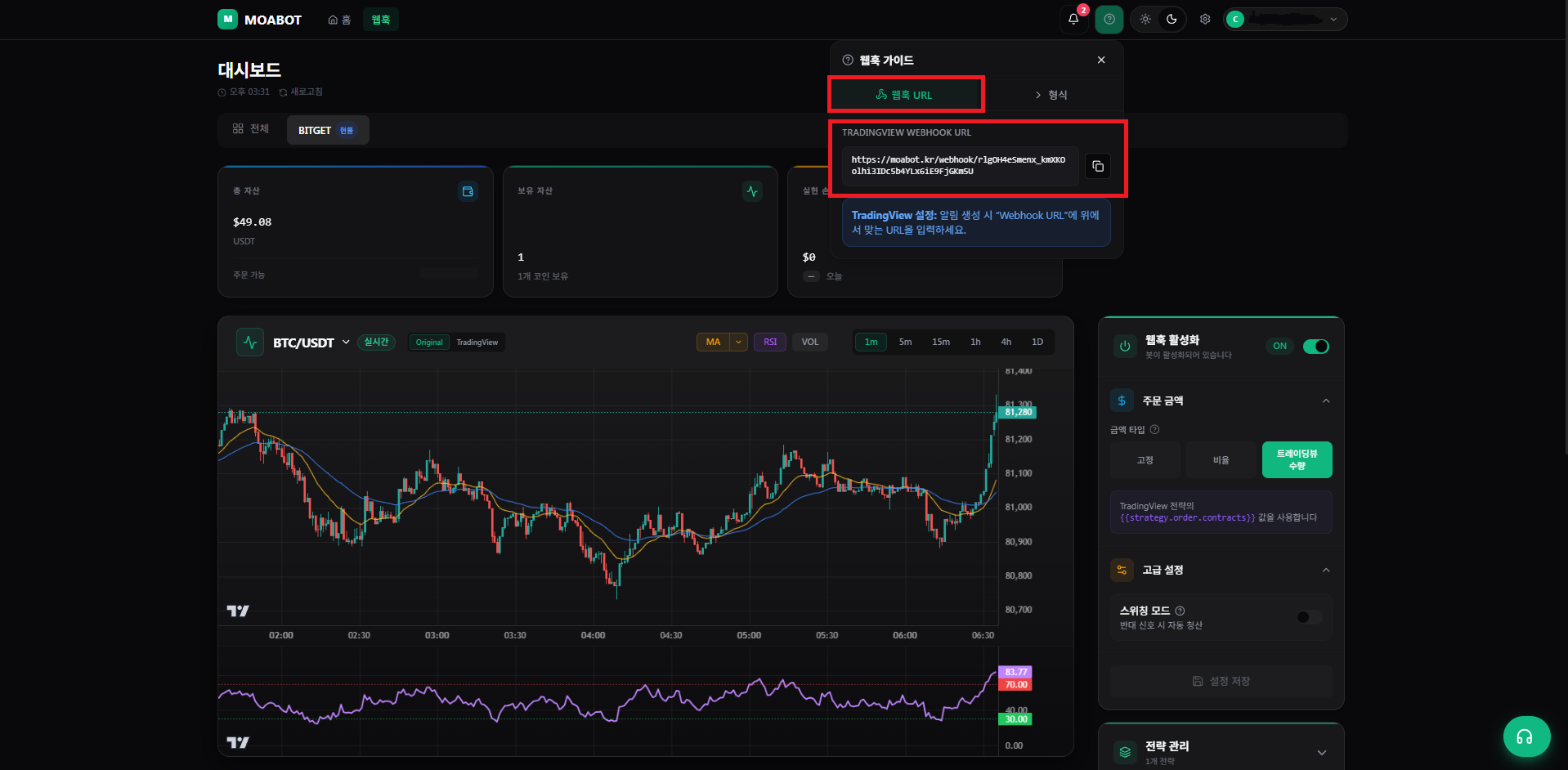
Task: Select the 4h timeframe
Action: click(1006, 342)
